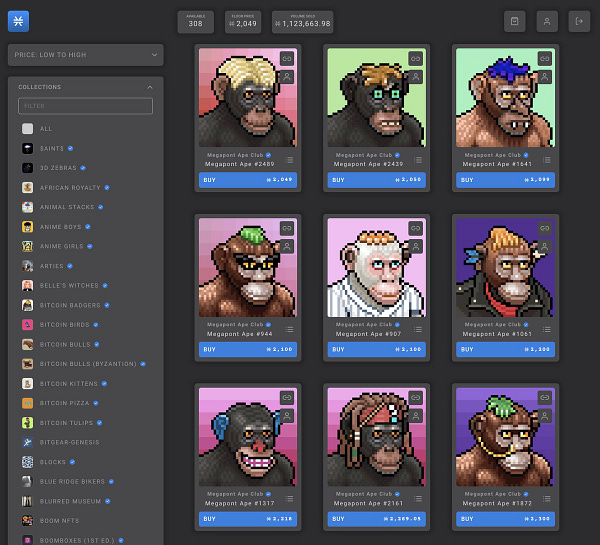Click the collections Filter input field

tap(85, 106)
